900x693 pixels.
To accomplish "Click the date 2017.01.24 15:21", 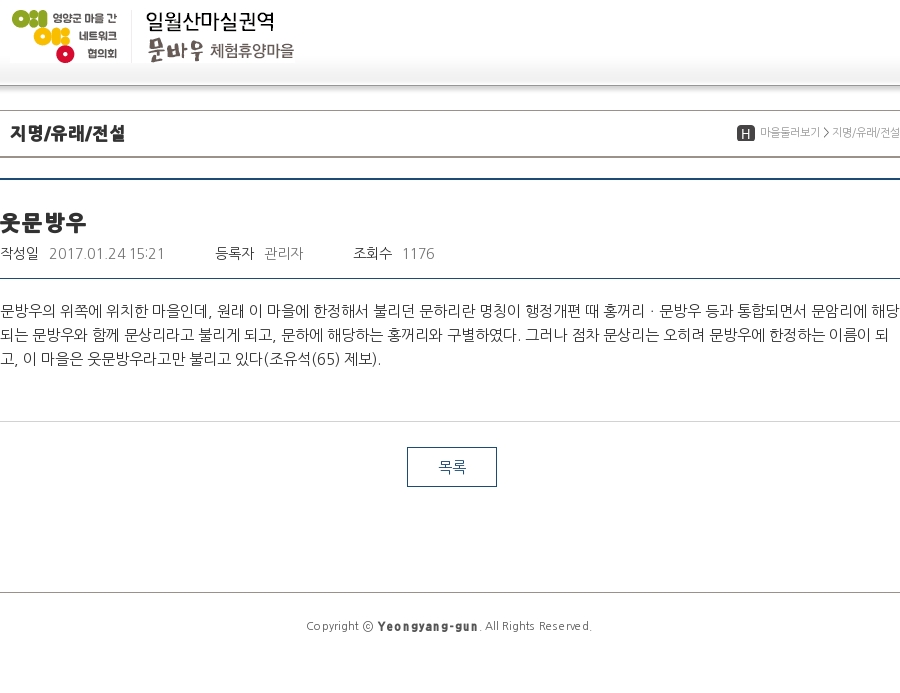I will pyautogui.click(x=107, y=254).
